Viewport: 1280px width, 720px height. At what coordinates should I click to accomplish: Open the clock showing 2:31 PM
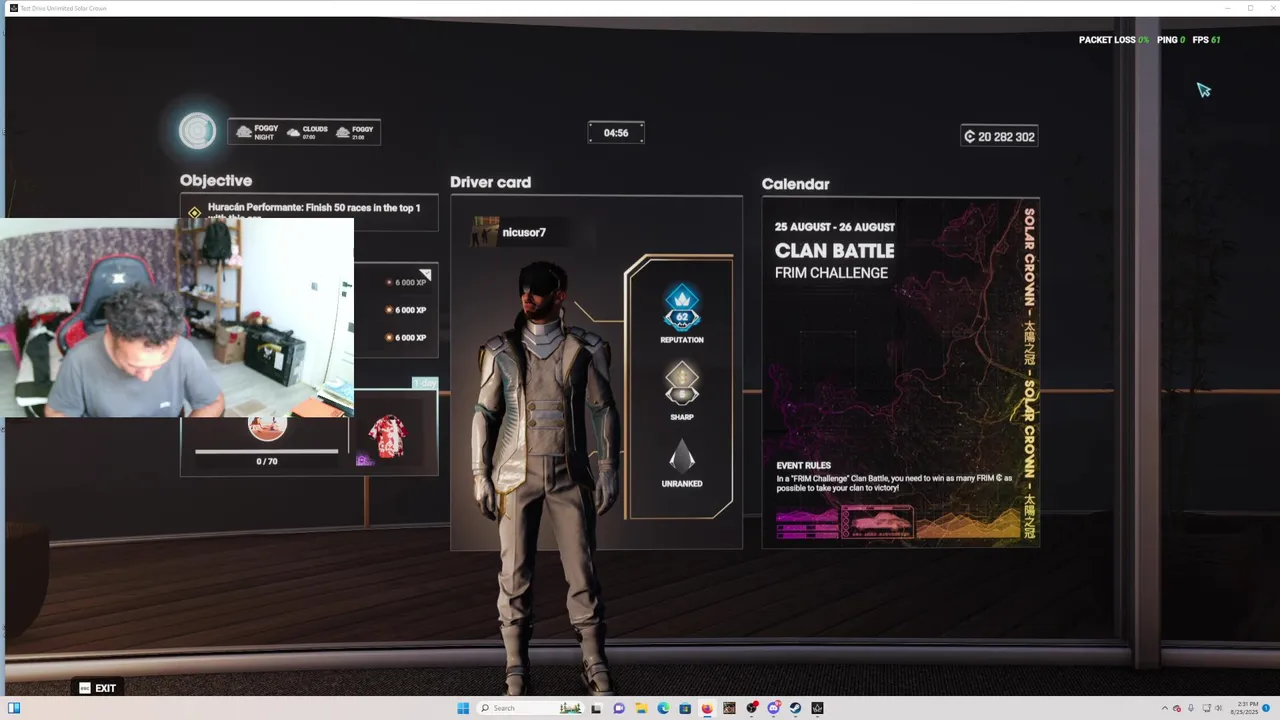coord(1244,708)
